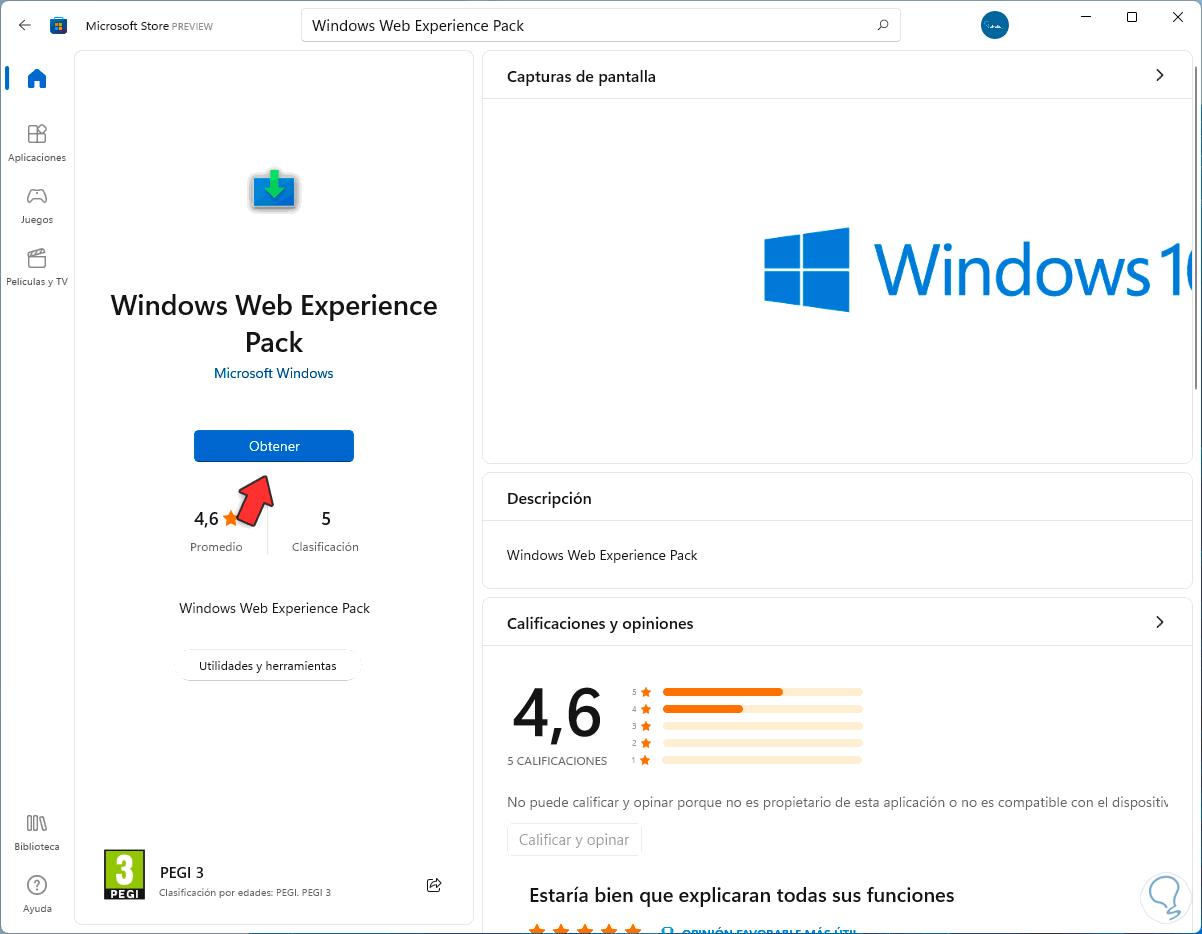Open the Biblioteca library
The image size is (1202, 934).
click(x=37, y=832)
